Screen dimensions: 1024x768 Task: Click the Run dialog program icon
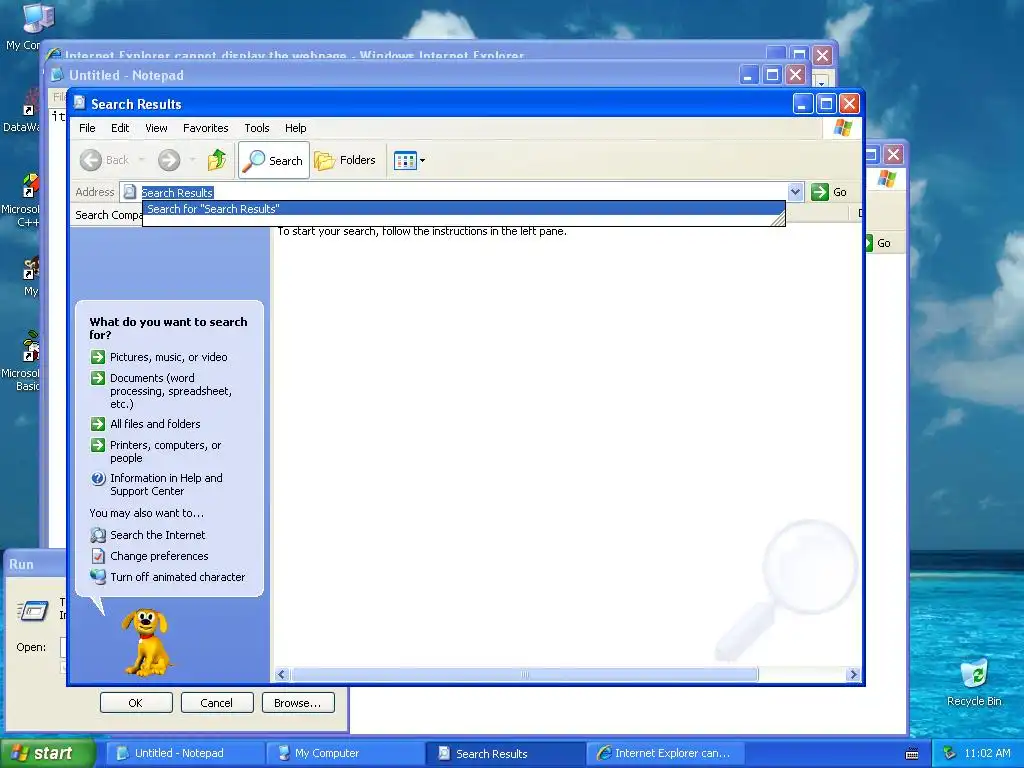pos(33,611)
